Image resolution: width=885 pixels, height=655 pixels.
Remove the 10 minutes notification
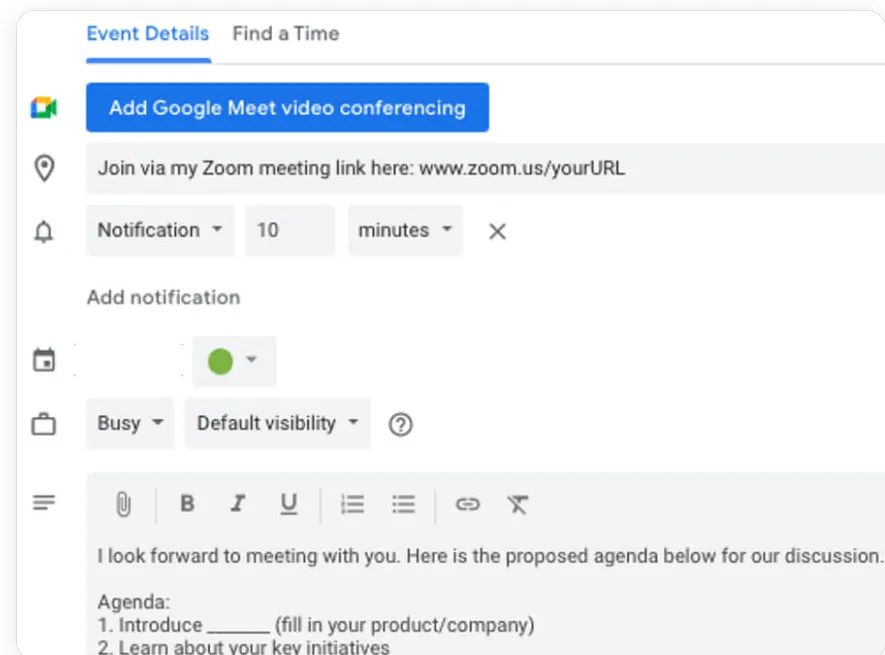497,231
